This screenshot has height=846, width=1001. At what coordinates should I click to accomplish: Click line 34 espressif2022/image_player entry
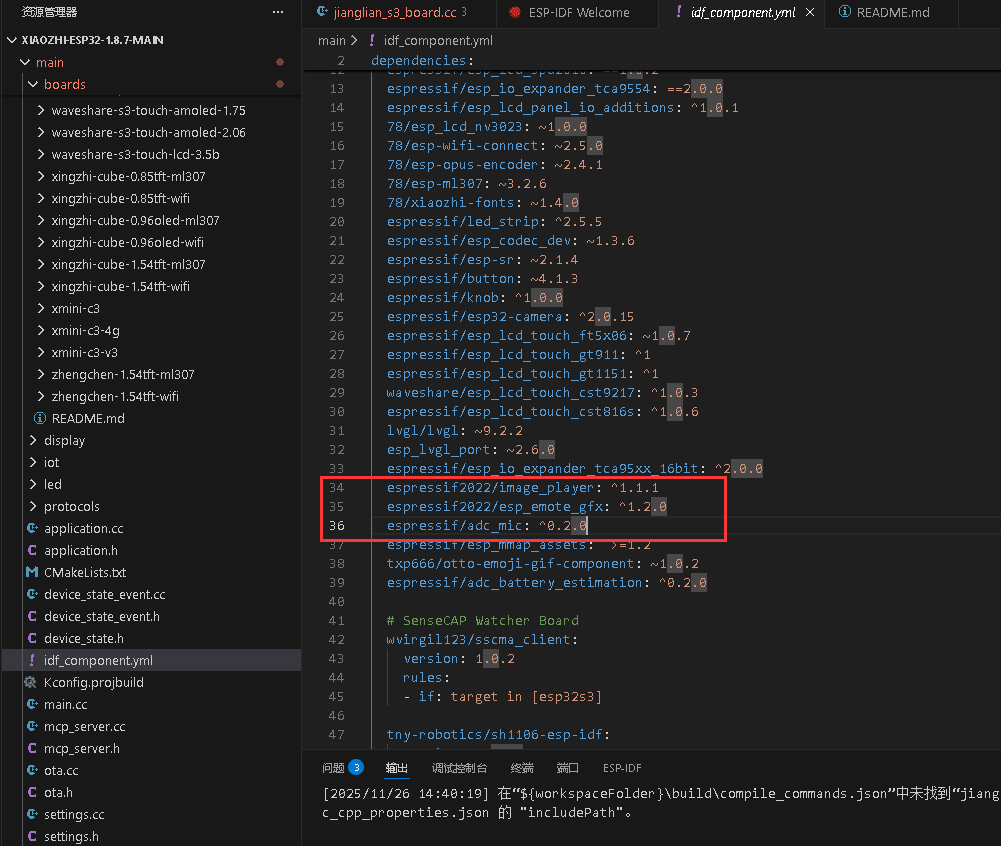[x=522, y=487]
